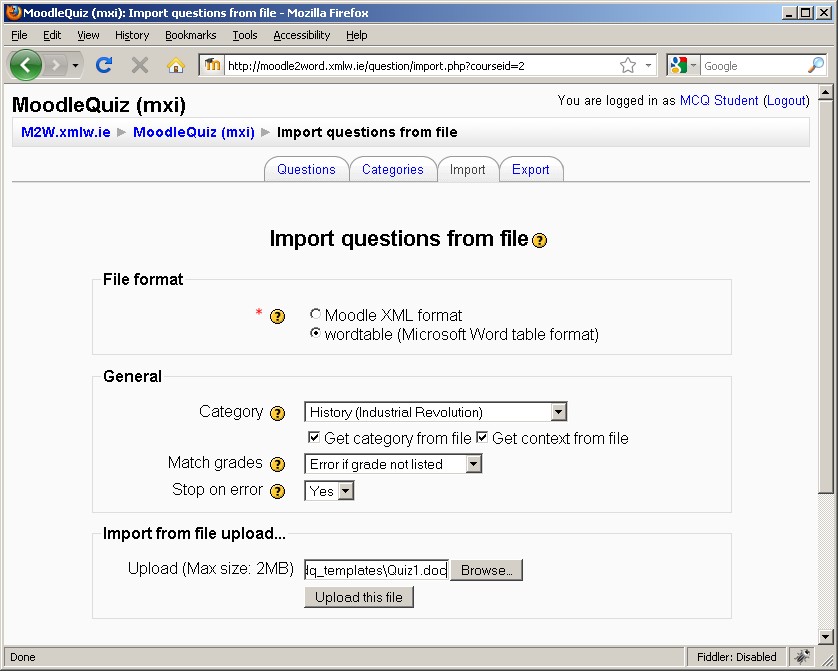838x671 pixels.
Task: Open the View menu
Action: click(88, 35)
